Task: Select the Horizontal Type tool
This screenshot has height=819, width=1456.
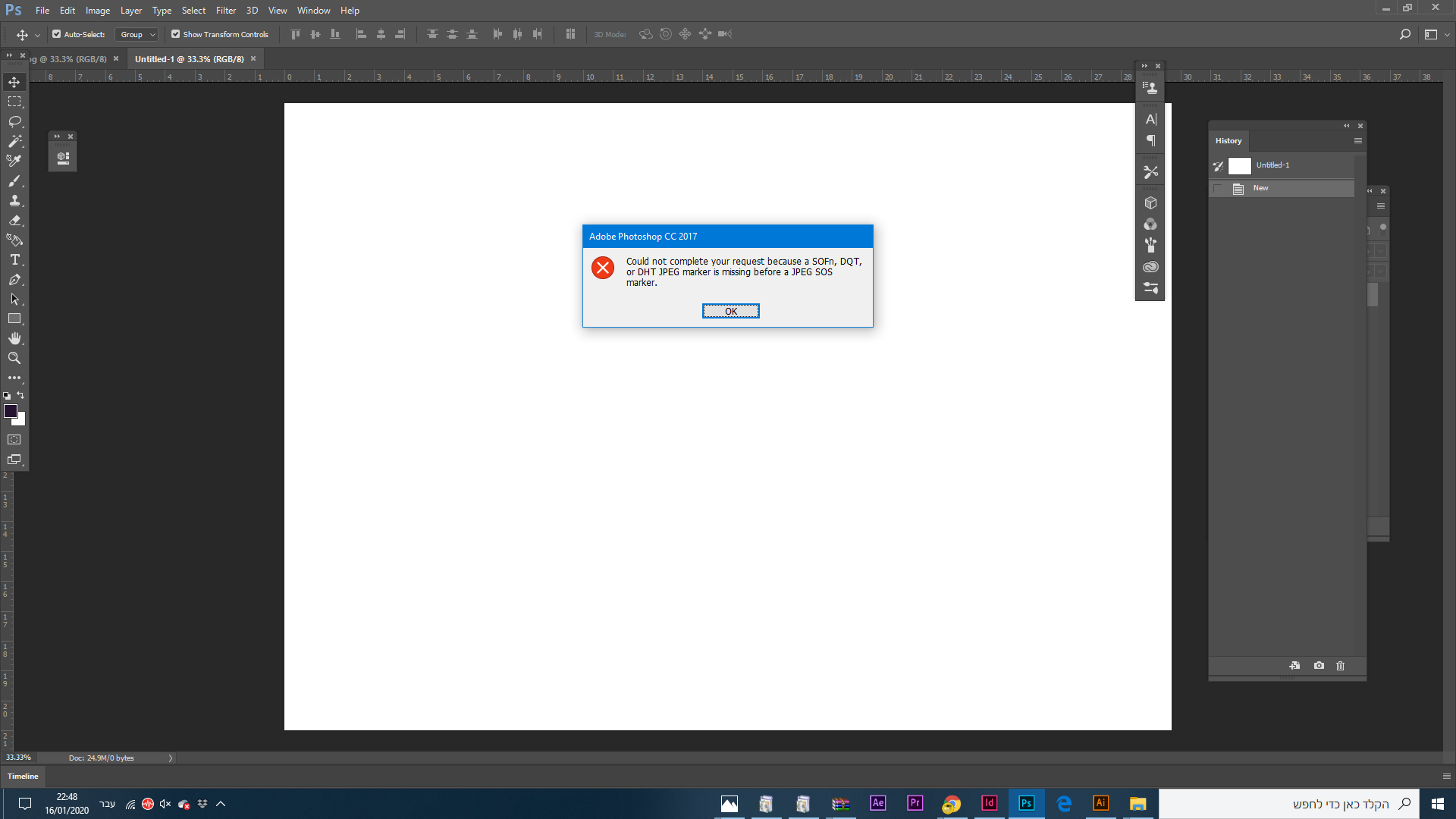Action: tap(14, 260)
